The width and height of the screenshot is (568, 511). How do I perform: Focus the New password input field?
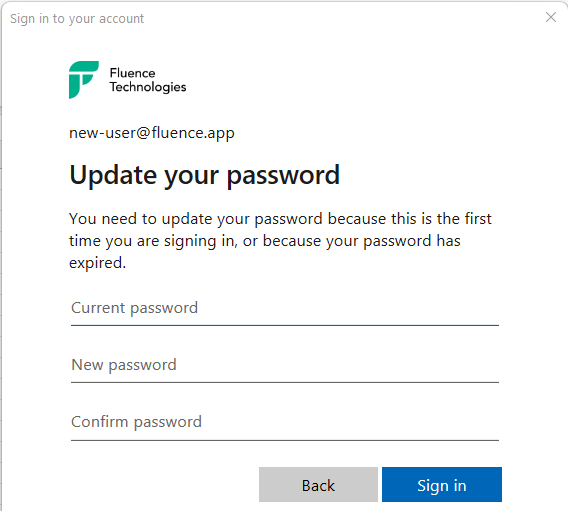click(x=285, y=365)
